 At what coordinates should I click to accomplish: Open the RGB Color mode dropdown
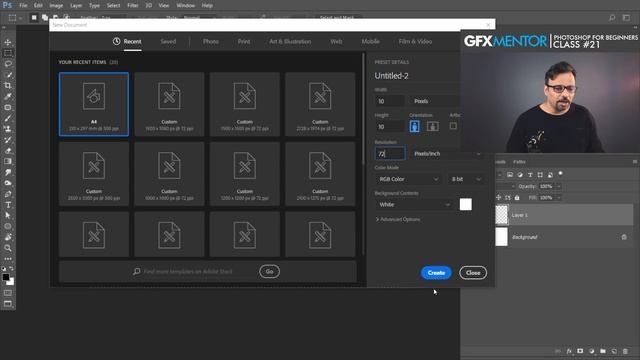click(x=408, y=179)
